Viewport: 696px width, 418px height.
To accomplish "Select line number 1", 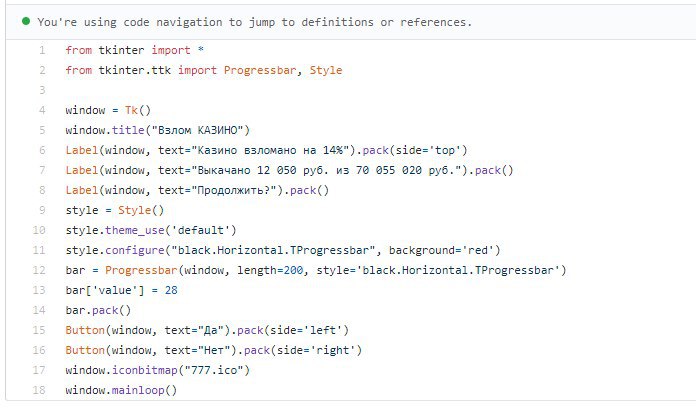I will (x=42, y=50).
